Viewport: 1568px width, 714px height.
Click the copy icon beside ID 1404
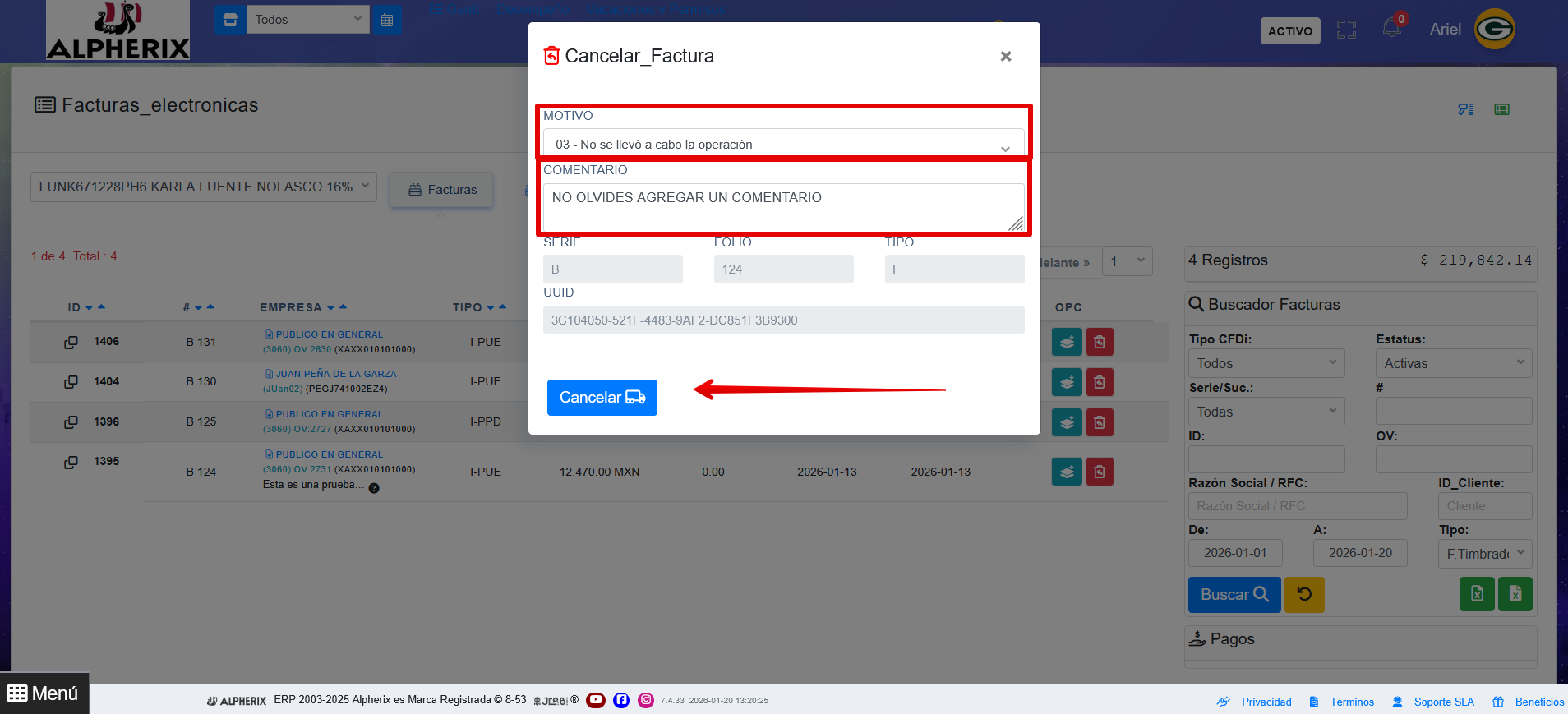71,382
